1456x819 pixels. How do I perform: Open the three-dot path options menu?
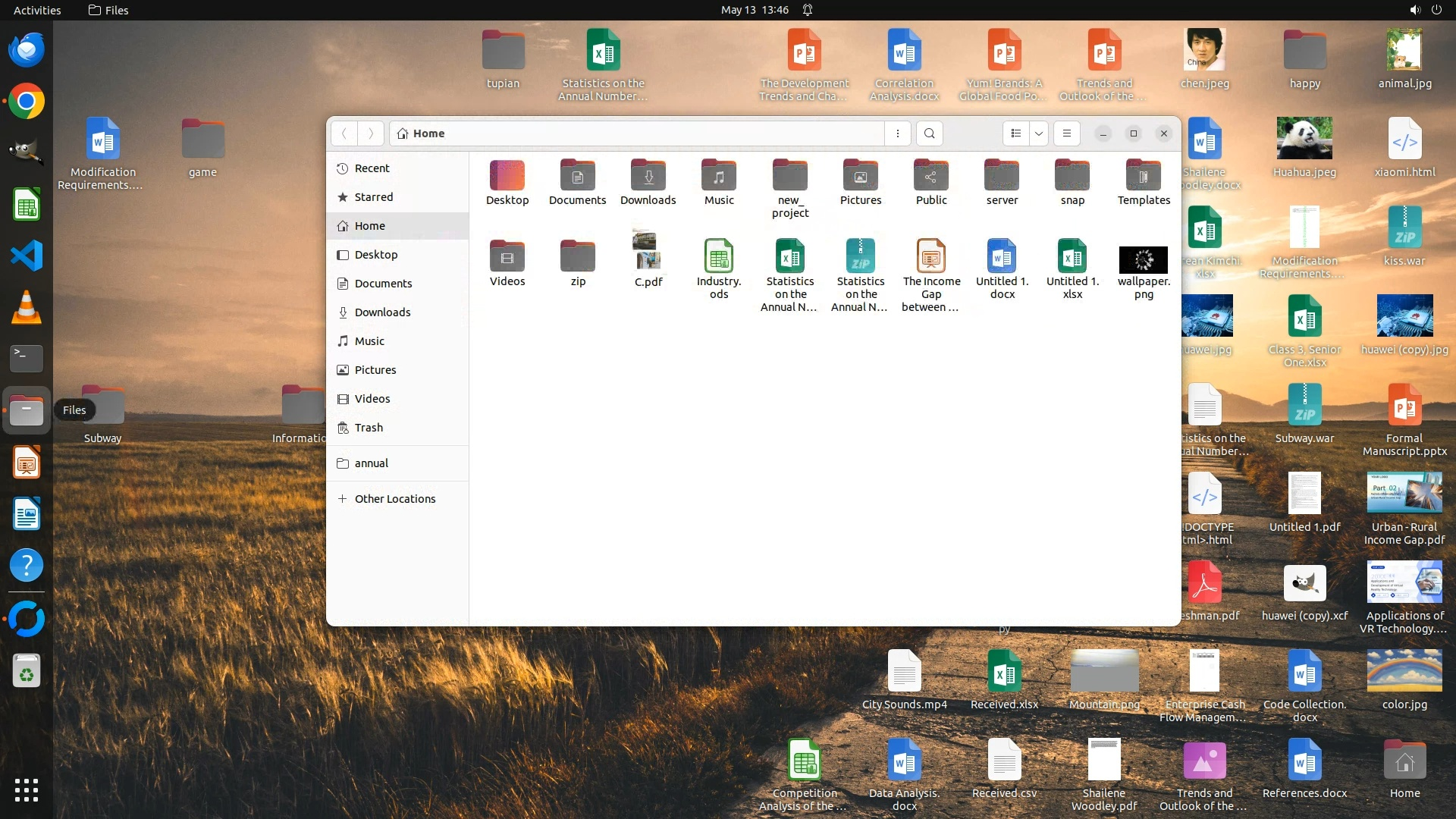tap(898, 133)
